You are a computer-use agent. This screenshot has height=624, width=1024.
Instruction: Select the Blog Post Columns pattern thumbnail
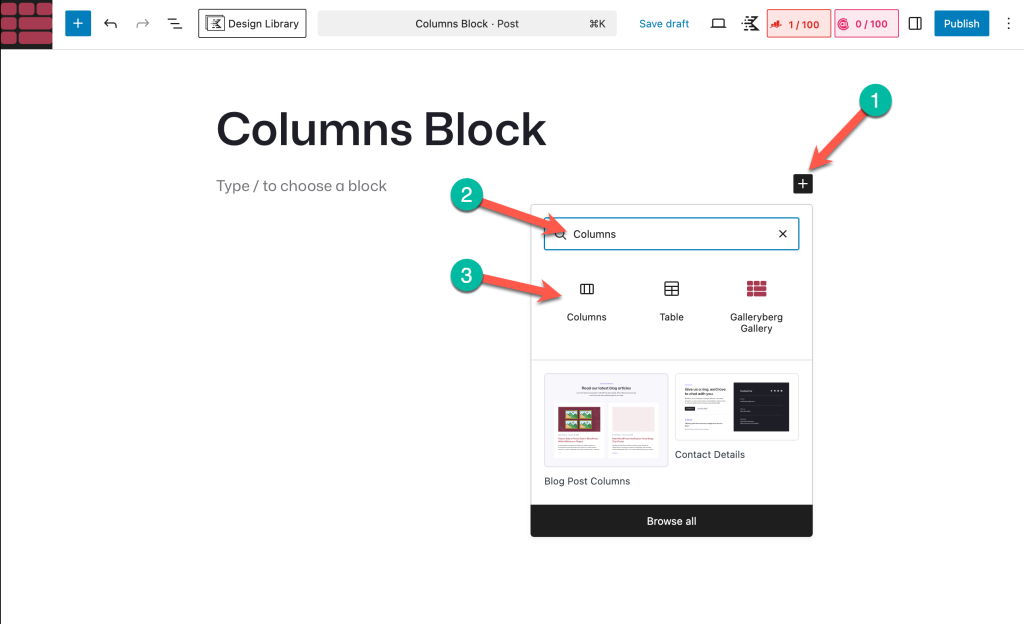click(606, 420)
